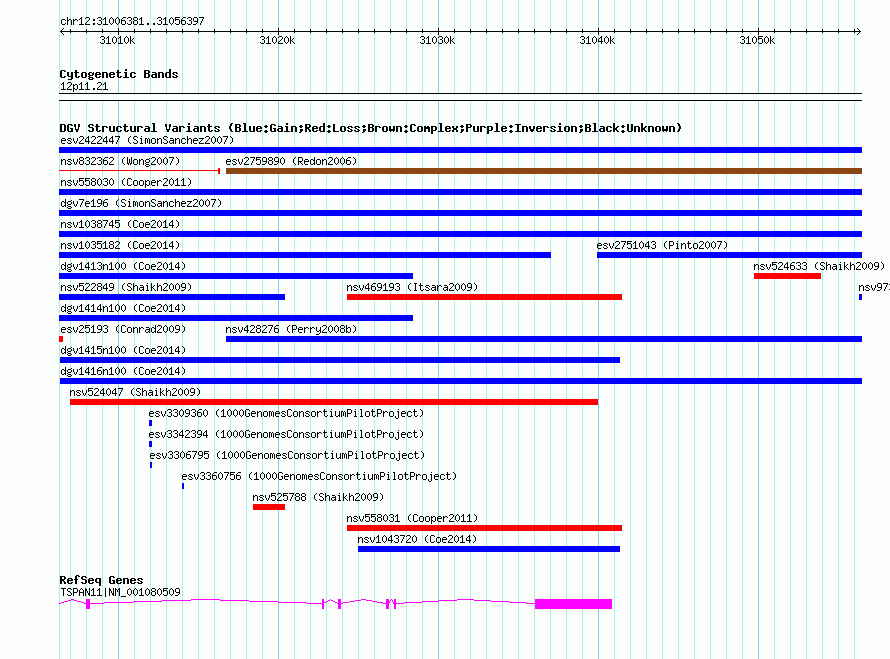Click the first small TSPAN11 exon near 31010k
This screenshot has width=890, height=659.
click(88, 604)
